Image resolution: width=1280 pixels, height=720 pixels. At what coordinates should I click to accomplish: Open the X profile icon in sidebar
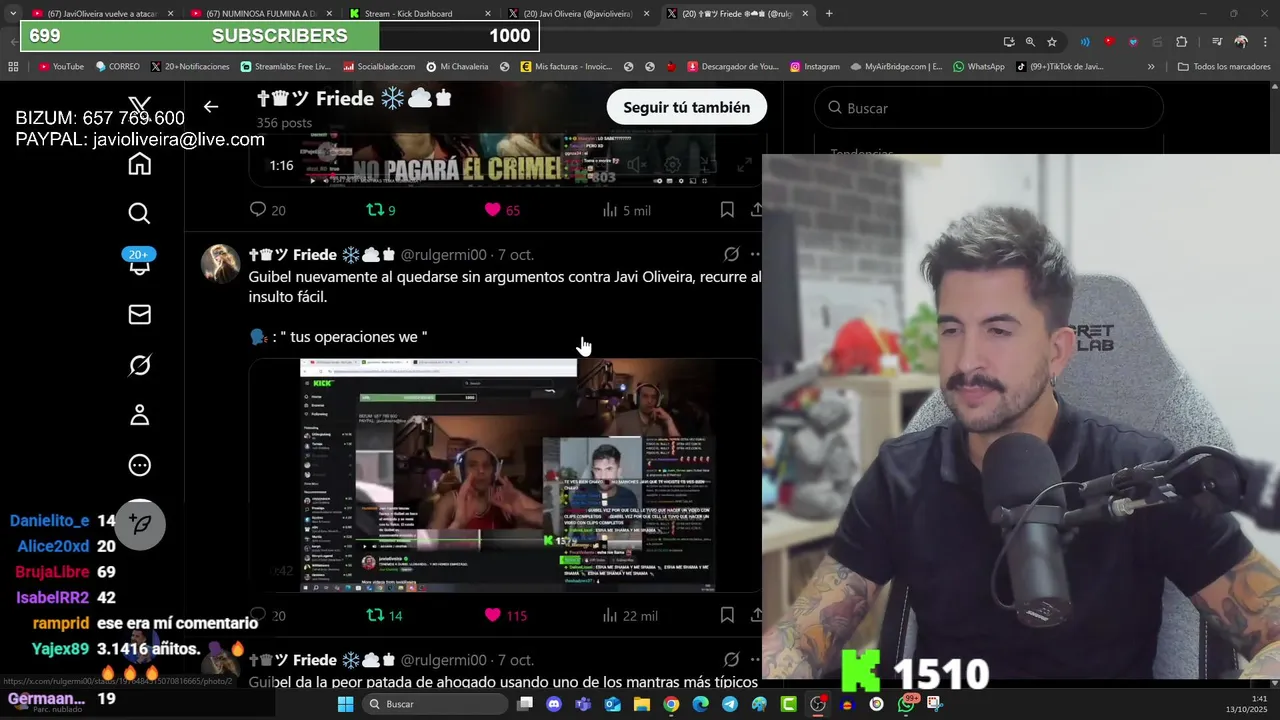[139, 415]
